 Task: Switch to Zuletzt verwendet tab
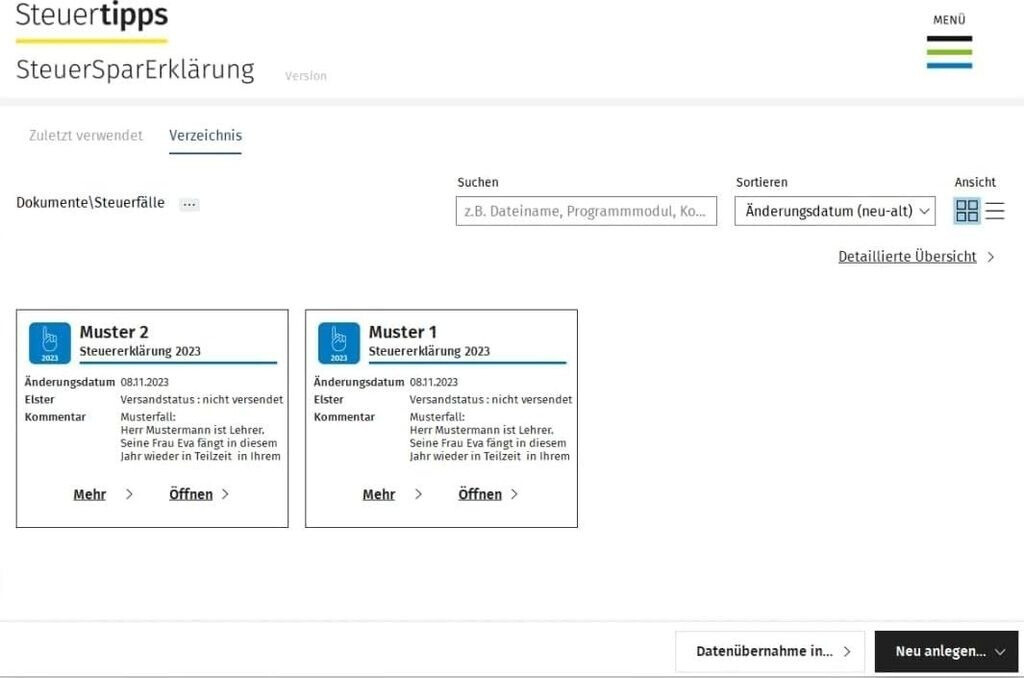86,135
